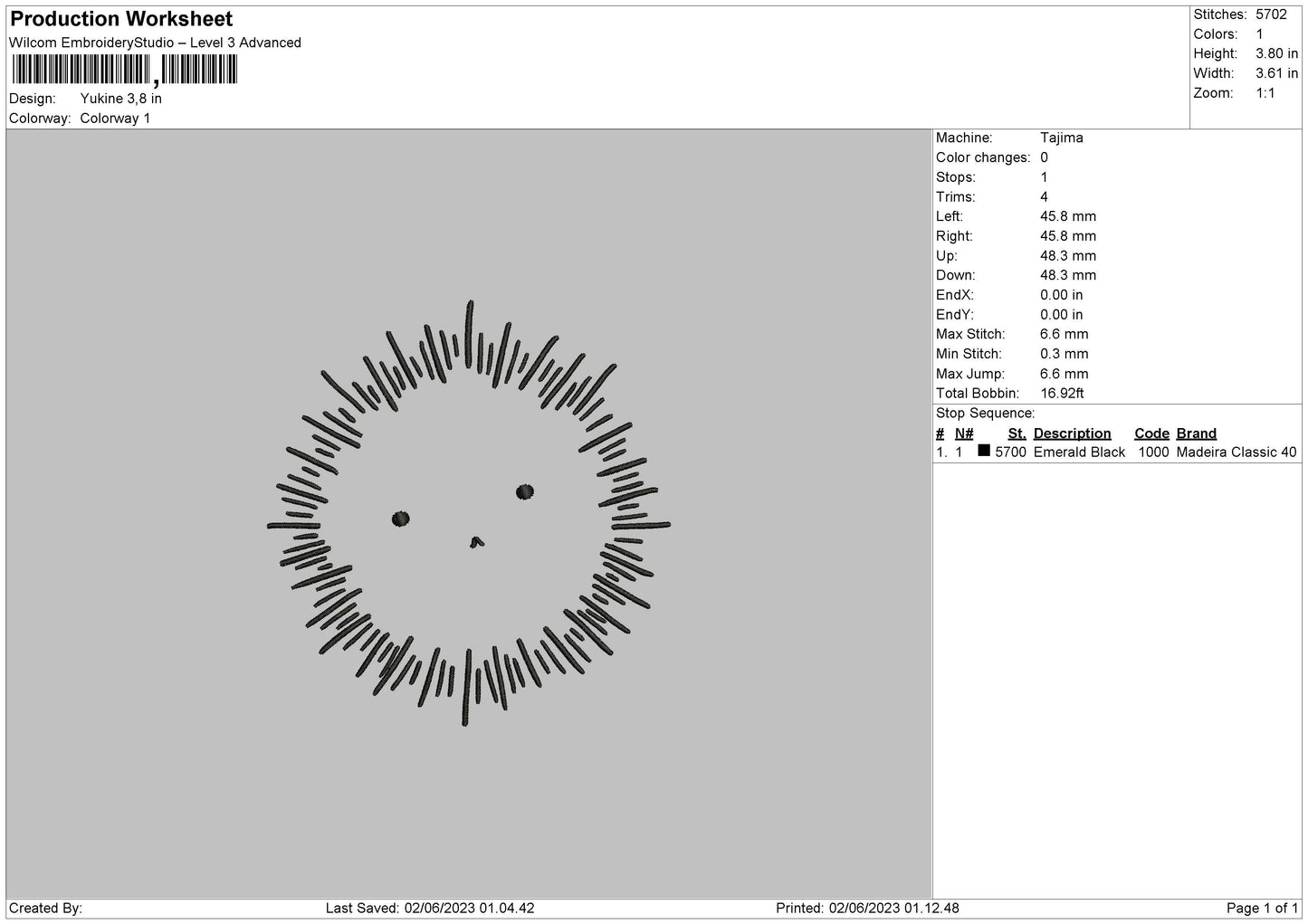This screenshot has width=1308, height=924.
Task: Click the Page 1 of 1 indicator
Action: tap(1262, 908)
